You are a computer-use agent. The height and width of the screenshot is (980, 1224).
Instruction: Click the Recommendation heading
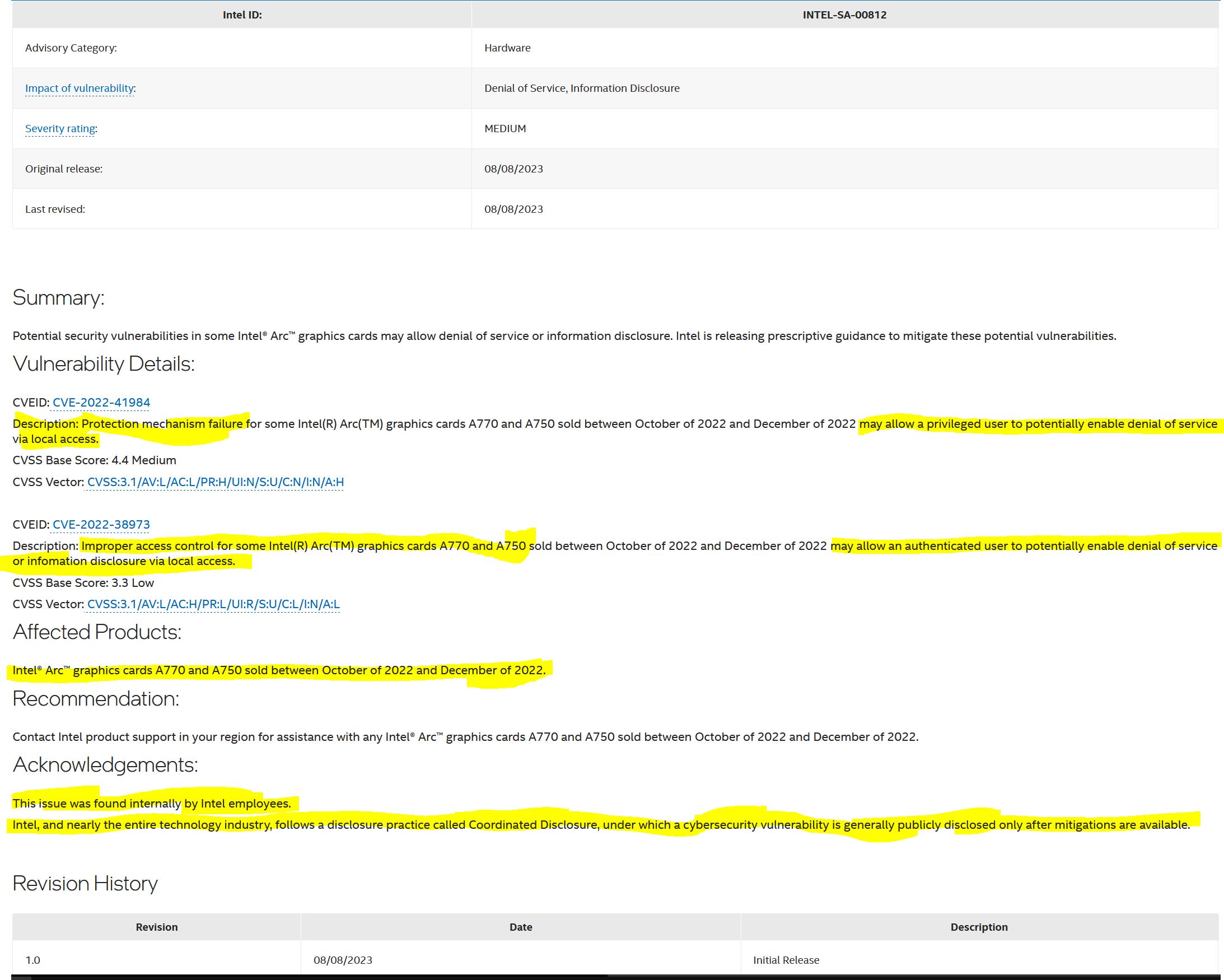[95, 698]
